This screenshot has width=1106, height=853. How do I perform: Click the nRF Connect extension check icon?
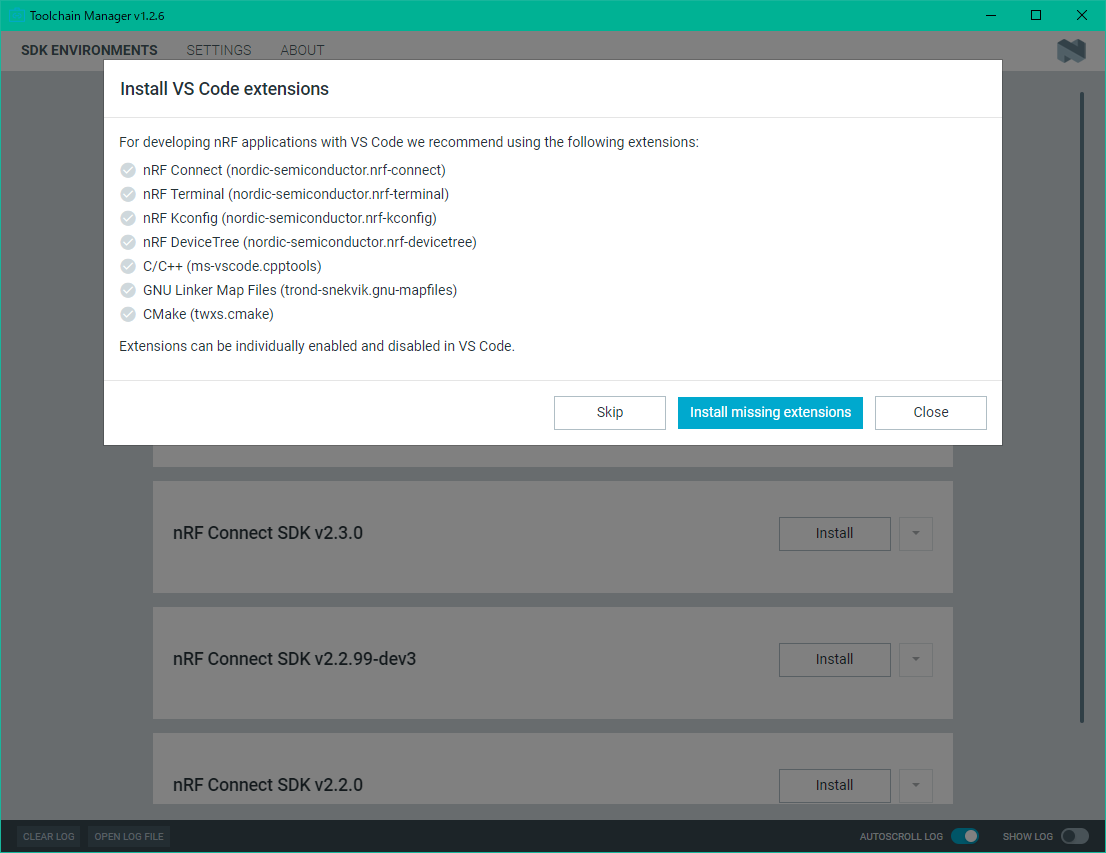point(128,170)
